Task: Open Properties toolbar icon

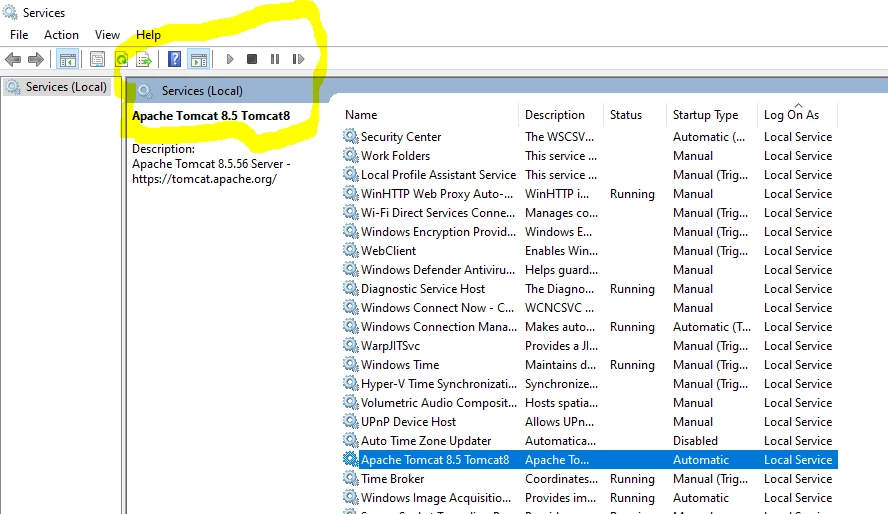Action: 97,59
